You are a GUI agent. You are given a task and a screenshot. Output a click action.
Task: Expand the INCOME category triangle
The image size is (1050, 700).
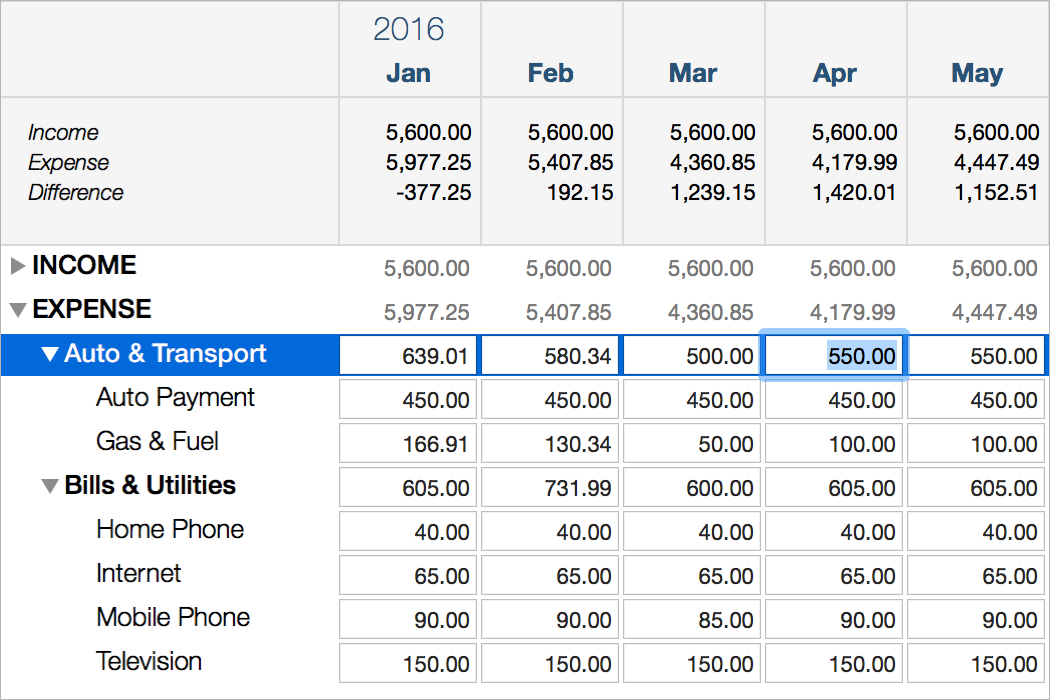[18, 266]
